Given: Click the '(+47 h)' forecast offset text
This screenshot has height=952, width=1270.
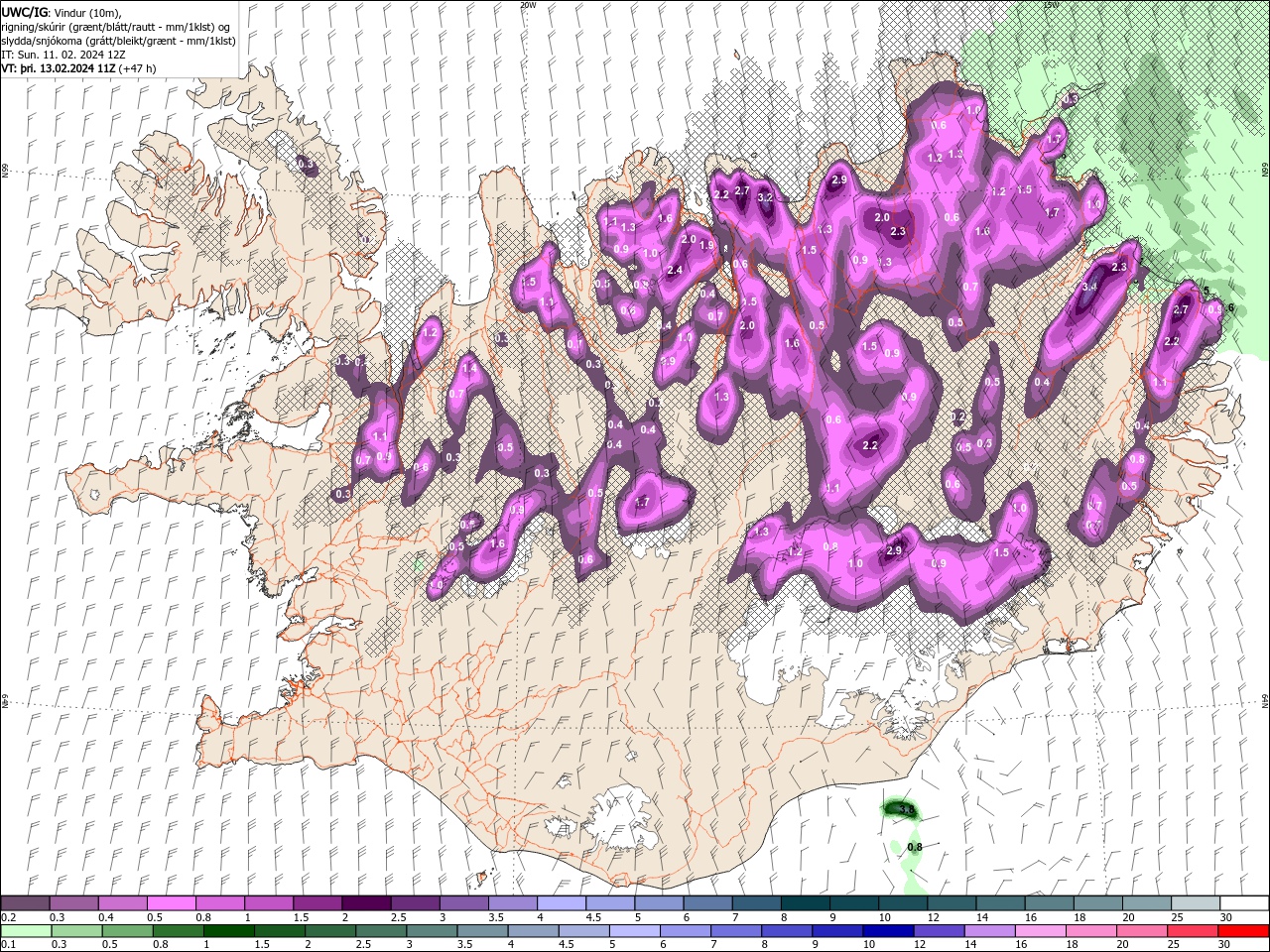Looking at the screenshot, I should coord(137,68).
